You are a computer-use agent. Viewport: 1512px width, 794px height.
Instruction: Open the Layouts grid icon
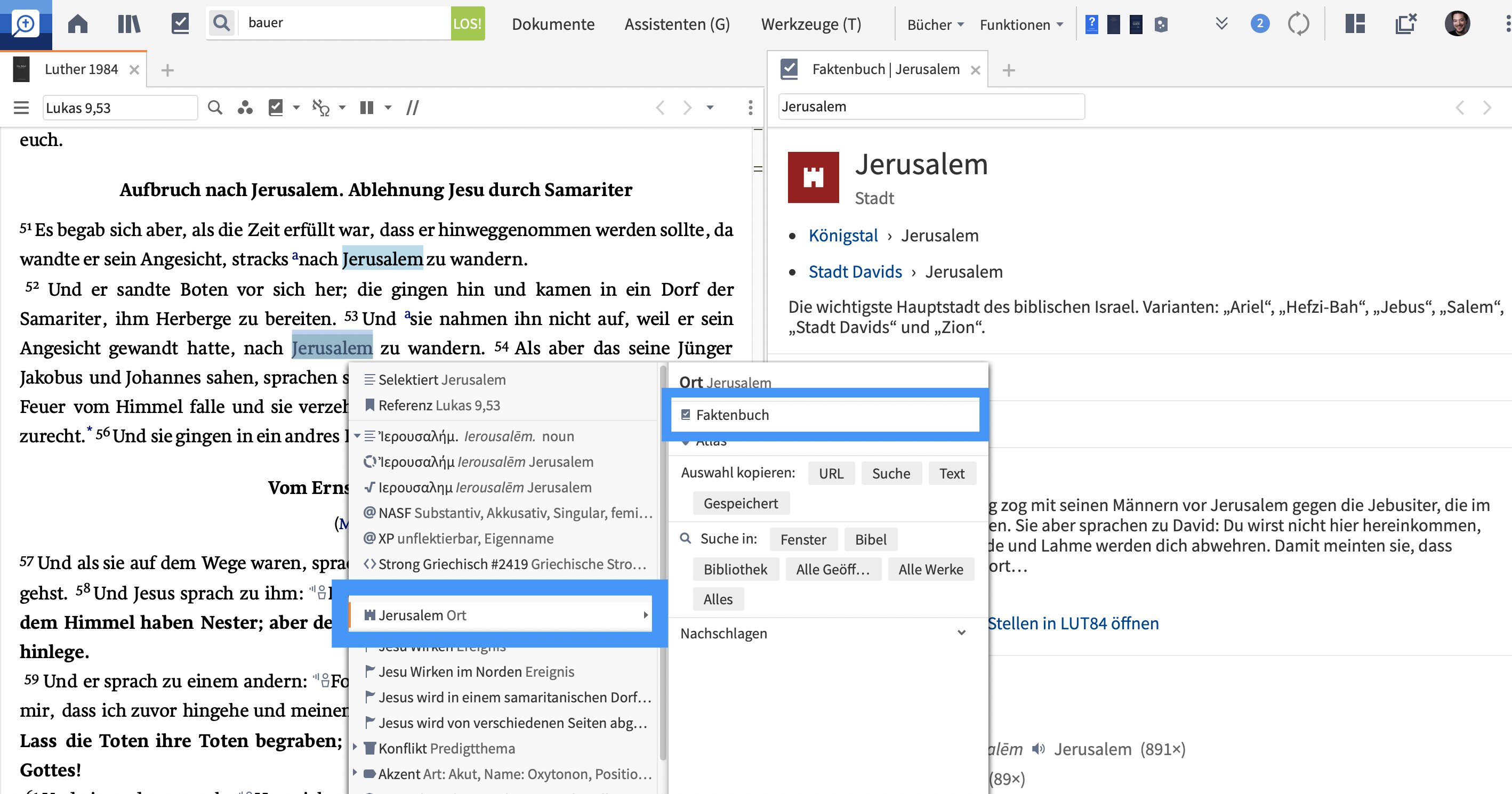pyautogui.click(x=1355, y=23)
